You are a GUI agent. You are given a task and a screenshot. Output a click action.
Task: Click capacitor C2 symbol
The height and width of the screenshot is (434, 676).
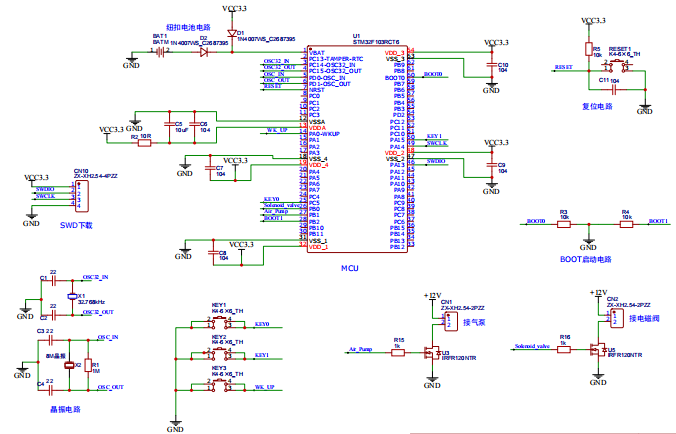53,315
